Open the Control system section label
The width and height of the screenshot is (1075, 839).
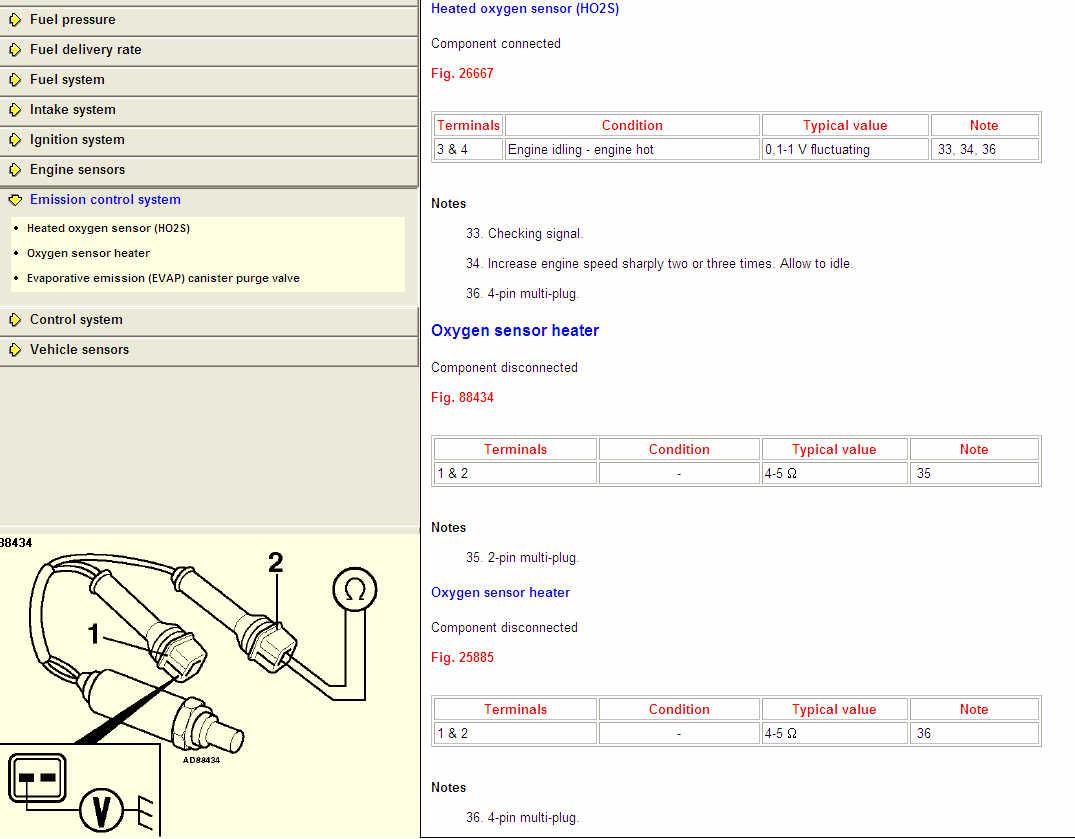click(76, 319)
